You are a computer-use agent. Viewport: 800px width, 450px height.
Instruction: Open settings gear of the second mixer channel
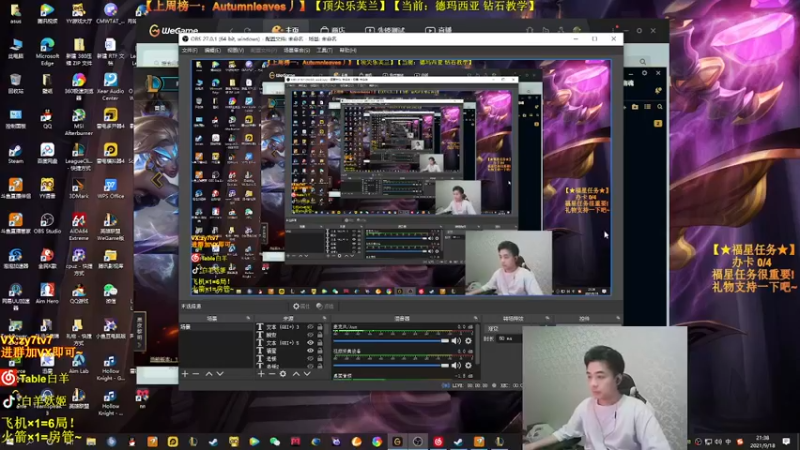(x=468, y=365)
